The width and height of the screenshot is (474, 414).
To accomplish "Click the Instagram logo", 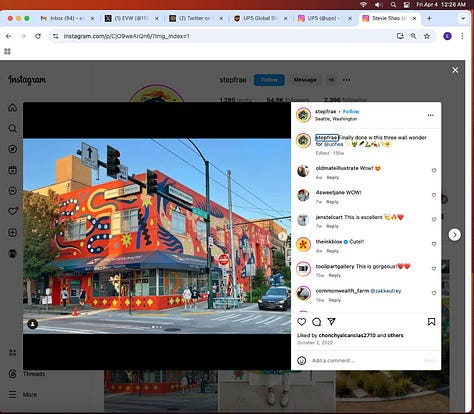I will click(x=27, y=80).
